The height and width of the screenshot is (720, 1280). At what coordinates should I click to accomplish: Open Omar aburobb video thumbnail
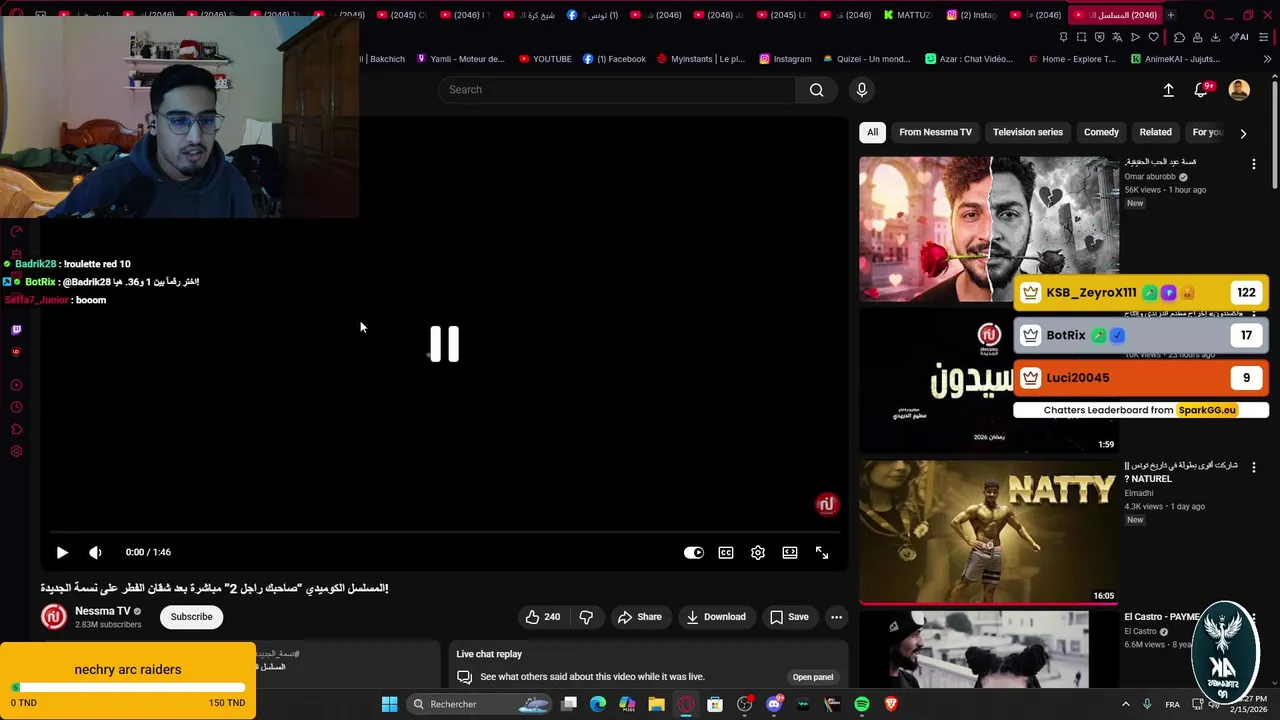pos(989,229)
